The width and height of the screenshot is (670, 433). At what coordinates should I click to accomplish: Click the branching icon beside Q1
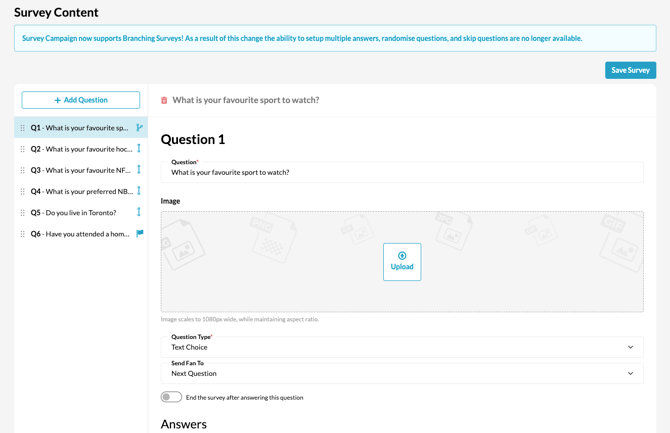[x=139, y=128]
